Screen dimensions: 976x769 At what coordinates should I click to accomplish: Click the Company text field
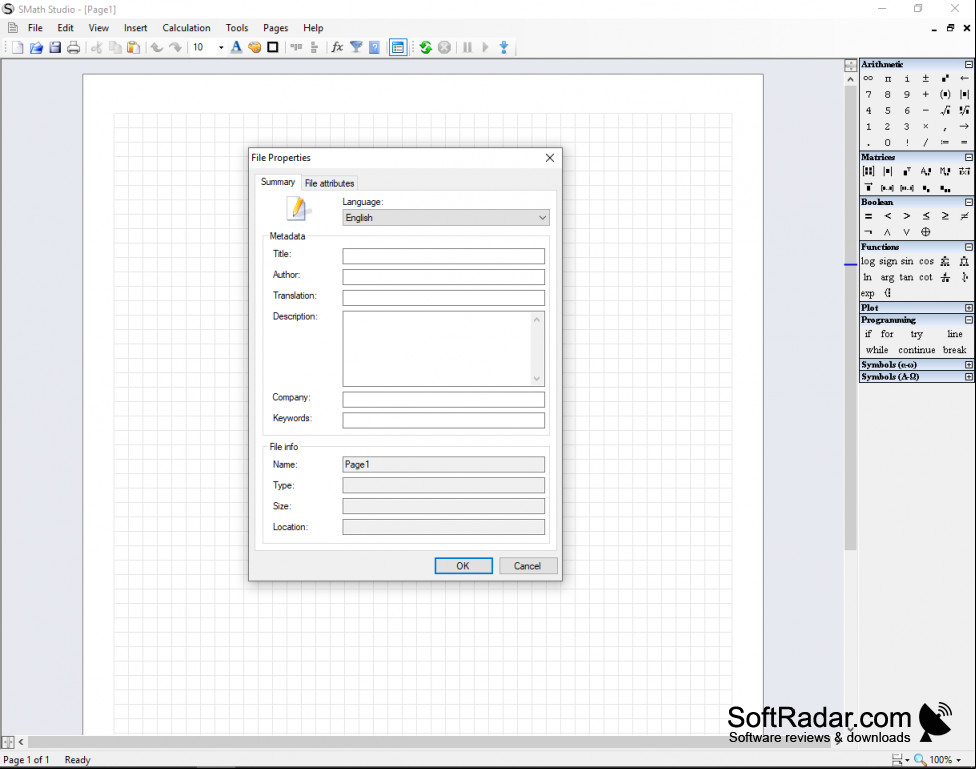coord(443,399)
